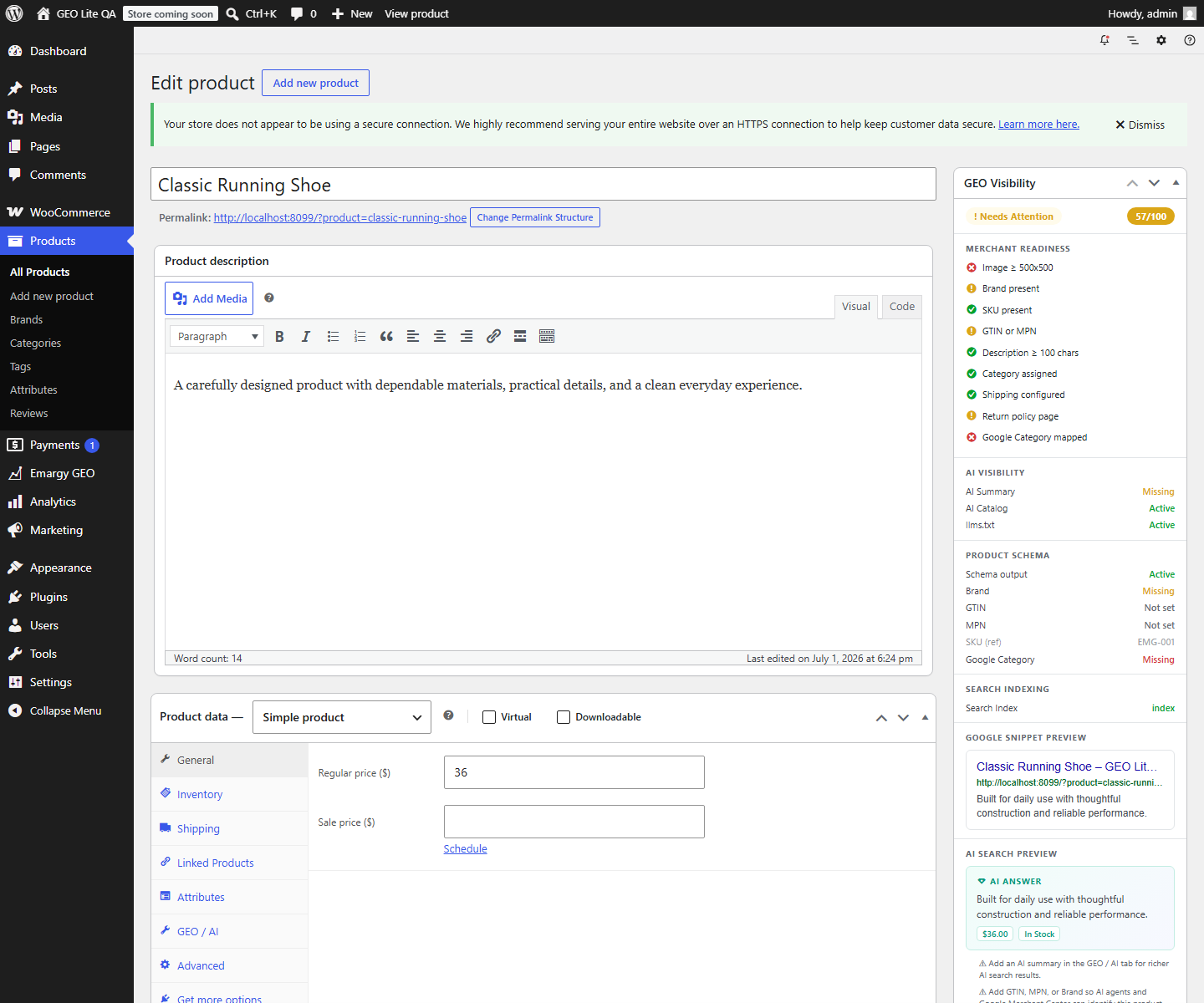Screen dimensions: 1204x1003
Task: Insert or edit link icon
Action: tap(493, 336)
